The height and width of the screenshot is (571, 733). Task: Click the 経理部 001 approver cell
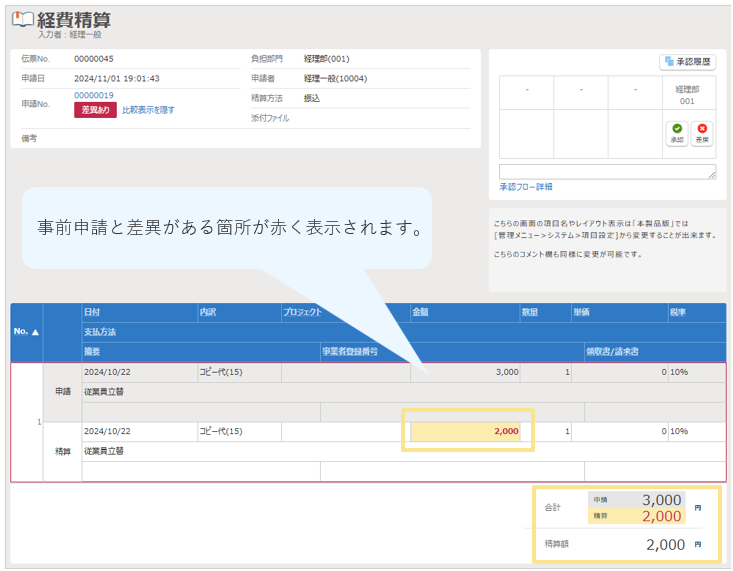click(x=686, y=95)
